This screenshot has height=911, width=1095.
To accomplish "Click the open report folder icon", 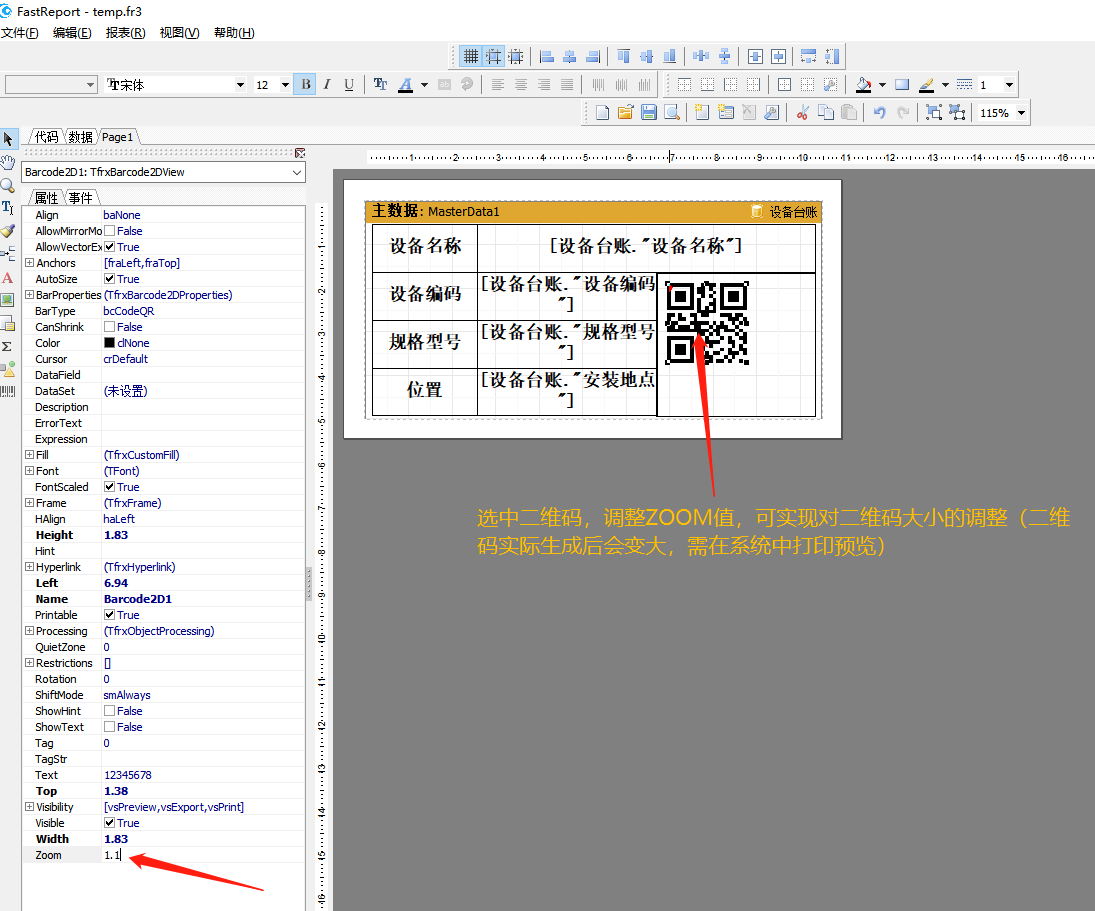I will (x=625, y=112).
